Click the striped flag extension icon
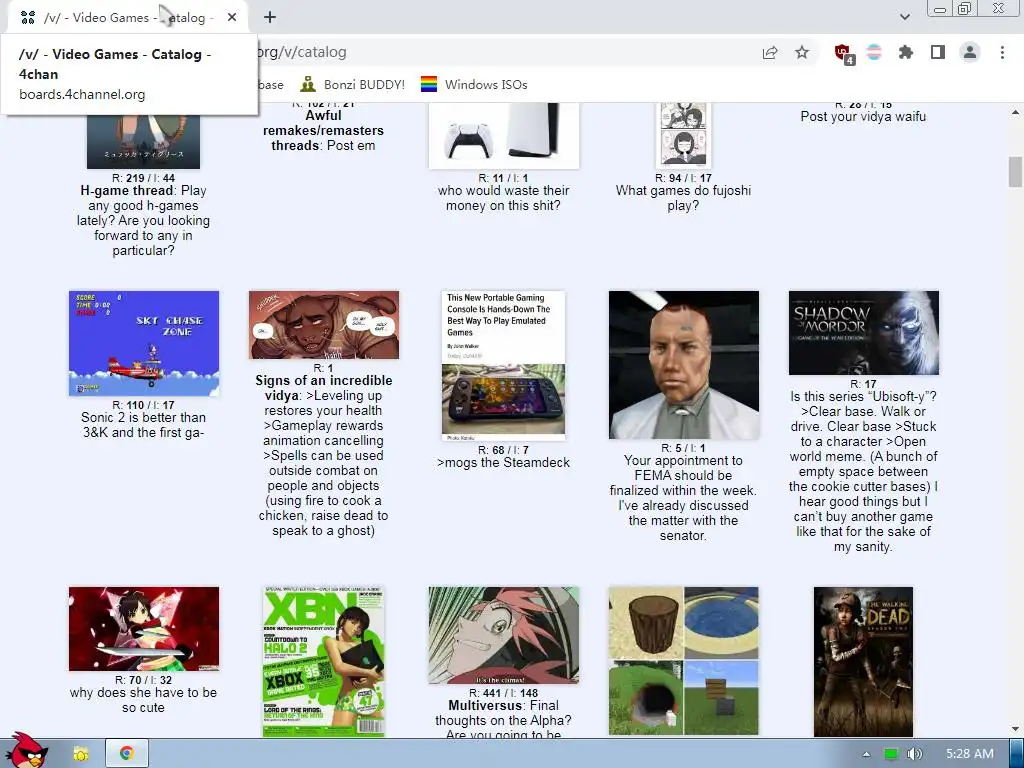The image size is (1024, 768). click(874, 52)
